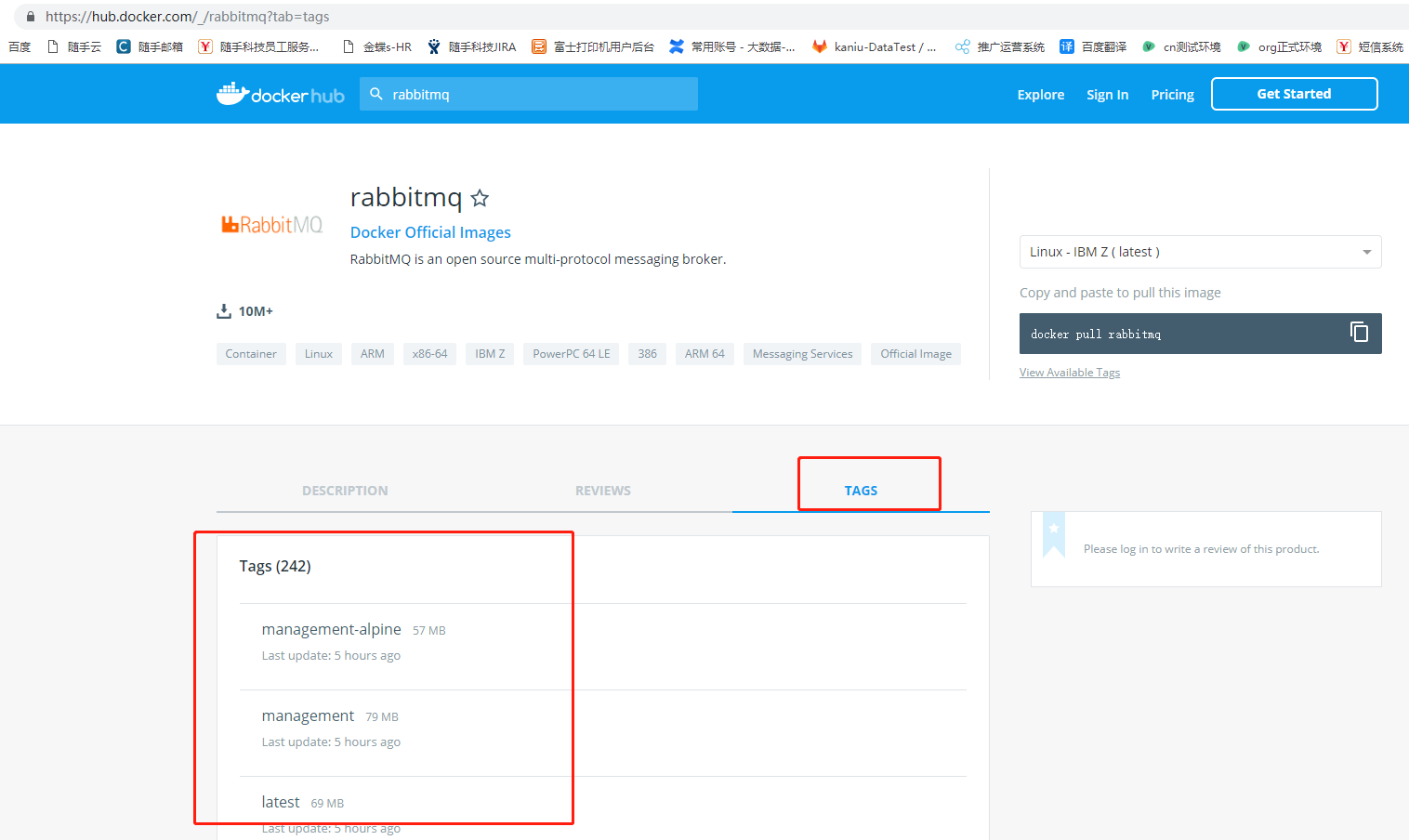This screenshot has width=1409, height=840.
Task: Switch to the REVIEWS tab
Action: pyautogui.click(x=603, y=491)
